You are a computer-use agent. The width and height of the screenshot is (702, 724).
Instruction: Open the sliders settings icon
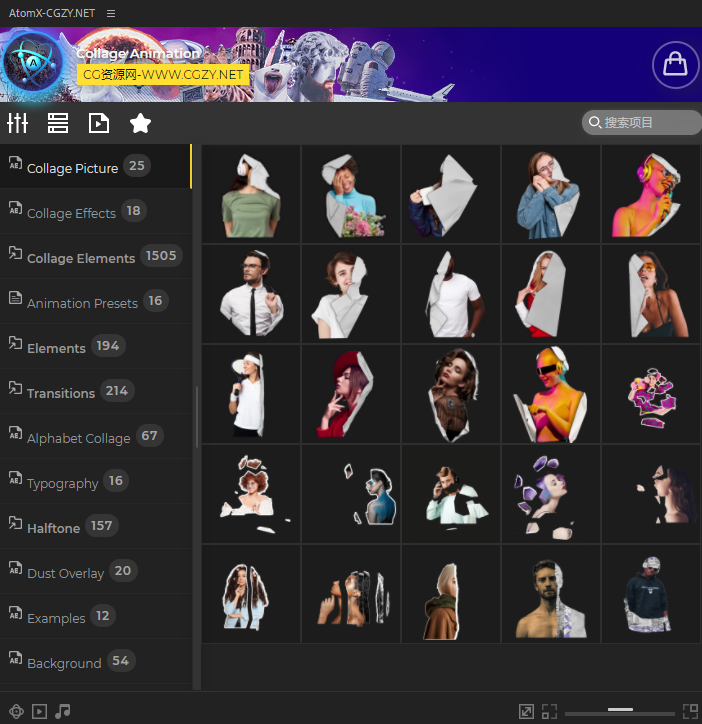pos(18,123)
